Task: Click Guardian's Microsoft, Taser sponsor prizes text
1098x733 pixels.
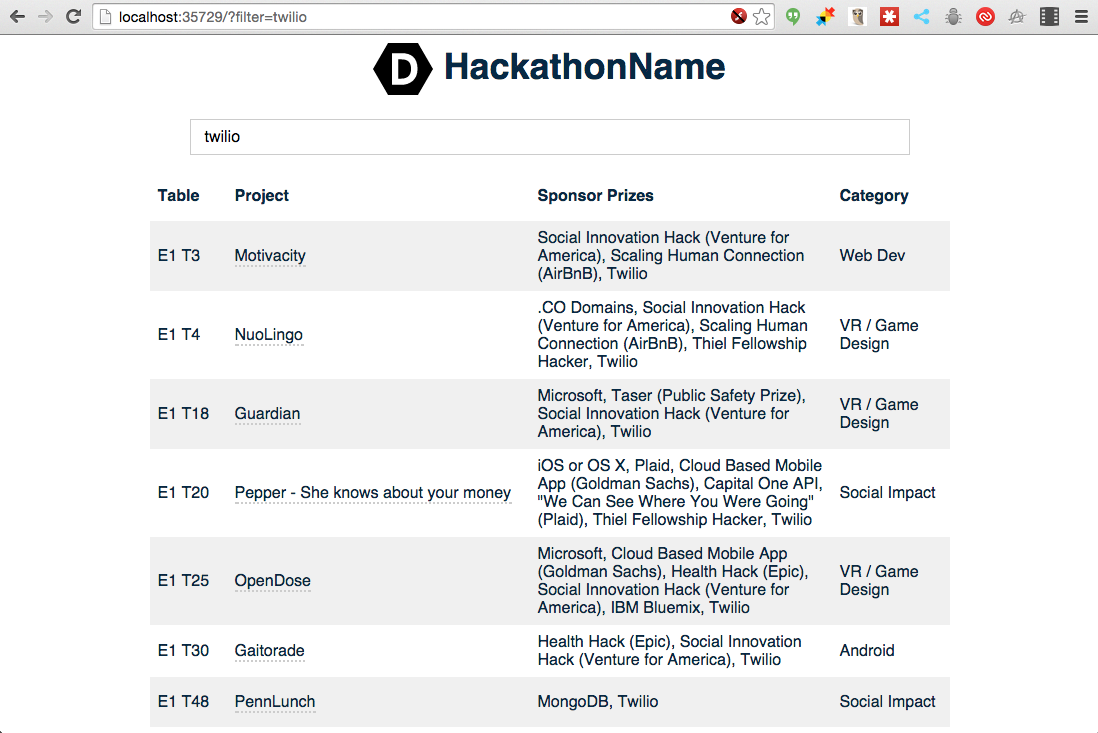Action: [672, 414]
